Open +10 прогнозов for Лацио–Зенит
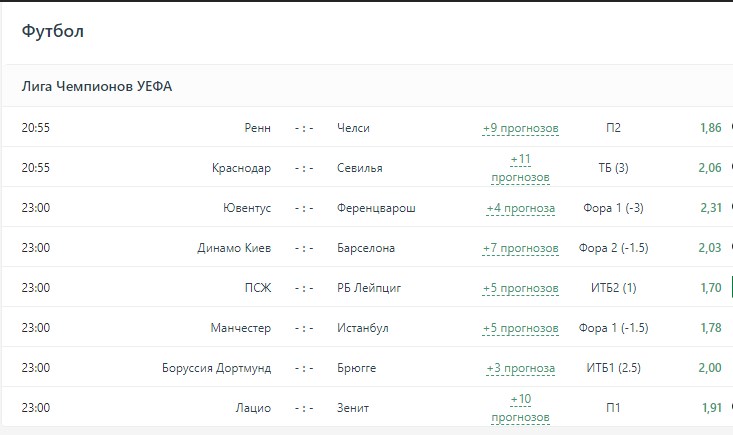Screen dimensions: 733x435 click(520, 408)
